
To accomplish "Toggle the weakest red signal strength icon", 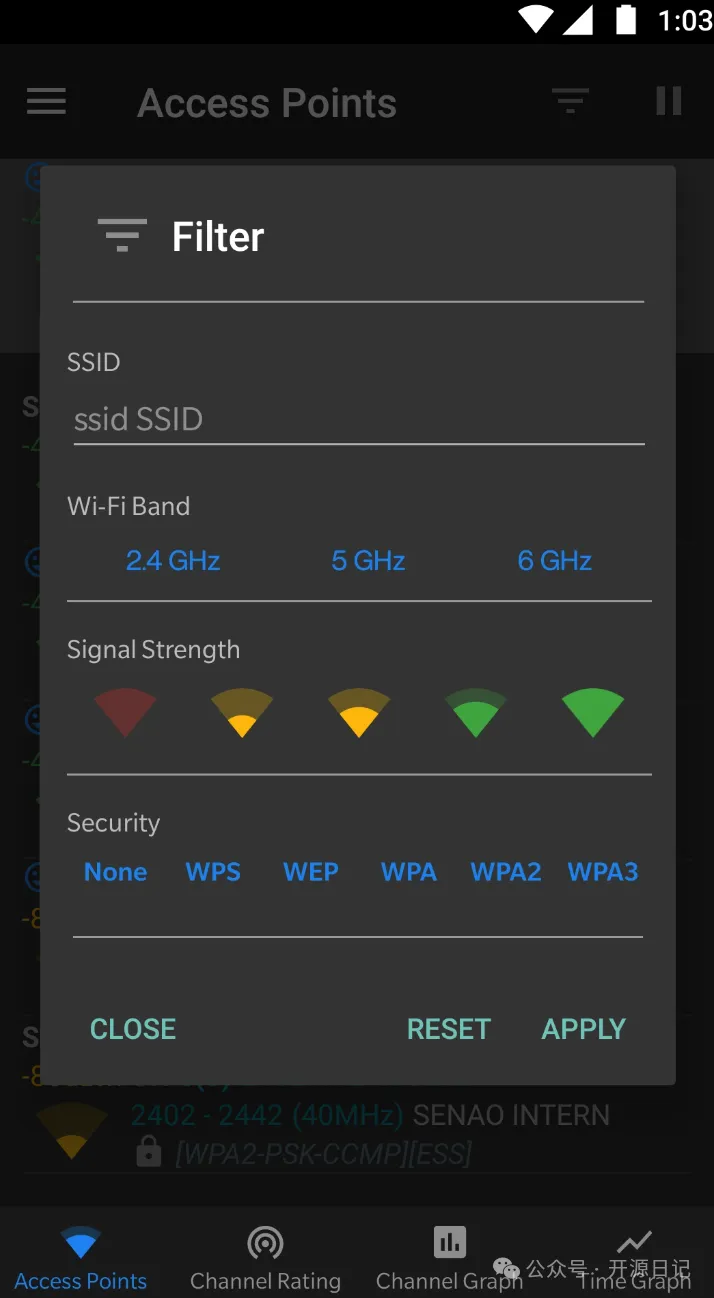I will click(125, 712).
